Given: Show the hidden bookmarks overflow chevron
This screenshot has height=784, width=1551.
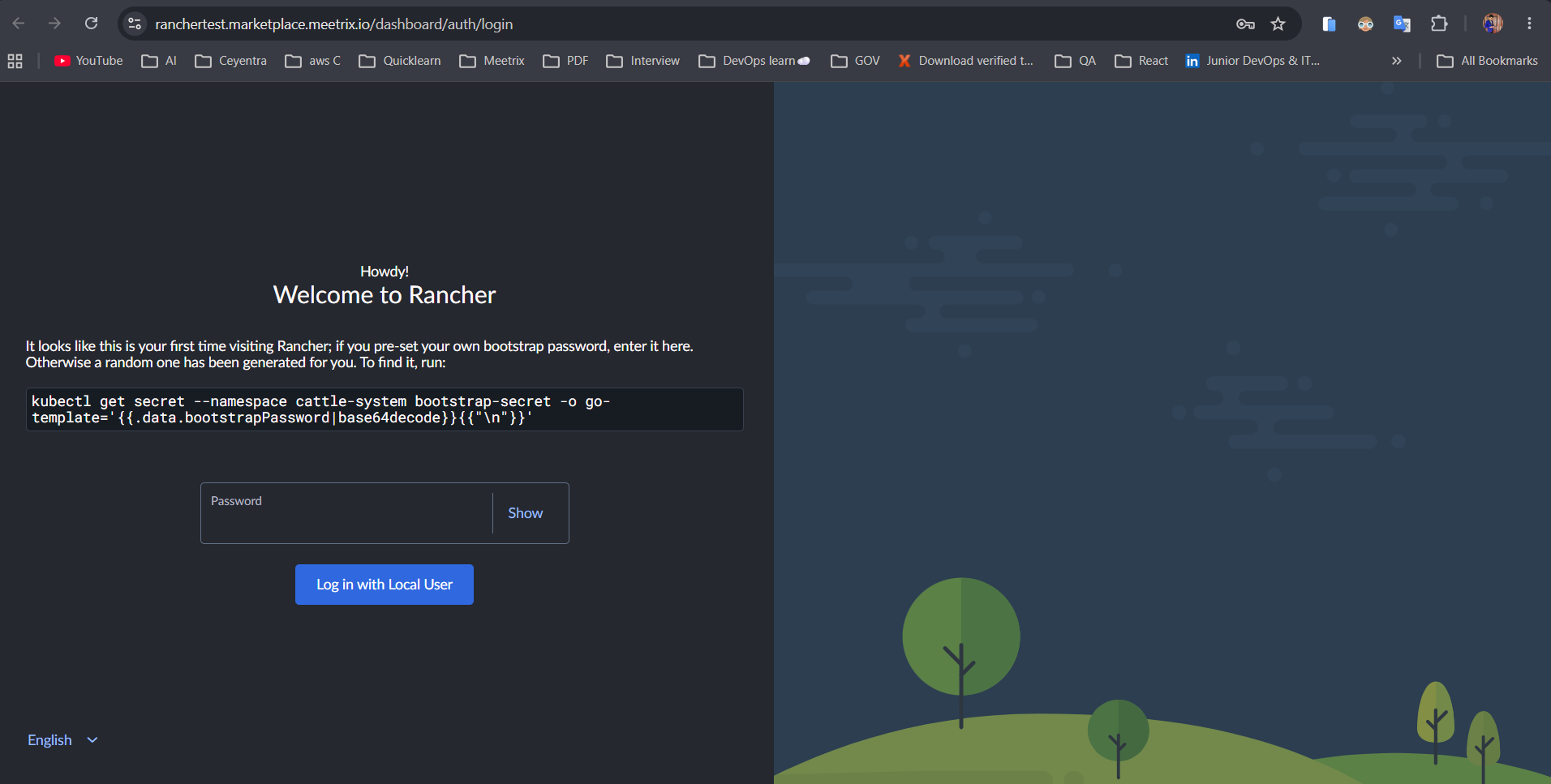Looking at the screenshot, I should point(1396,61).
